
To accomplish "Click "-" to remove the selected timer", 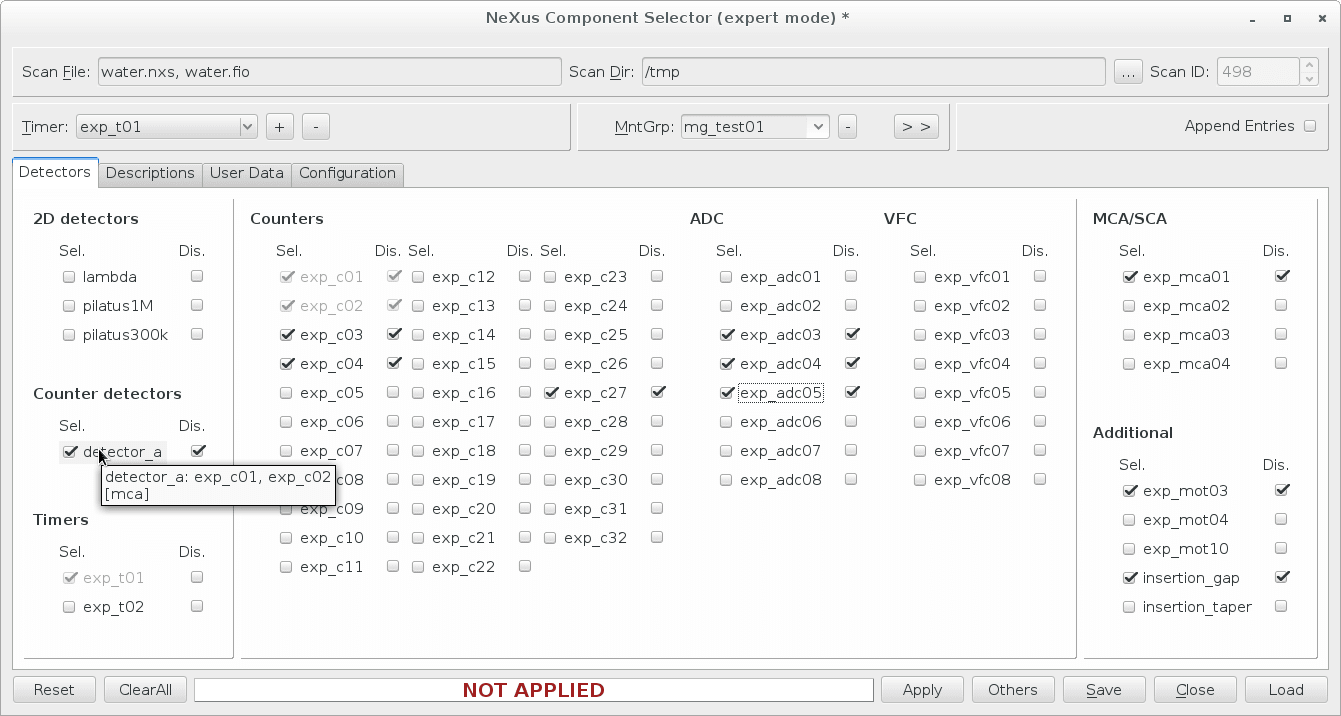I will pyautogui.click(x=315, y=126).
